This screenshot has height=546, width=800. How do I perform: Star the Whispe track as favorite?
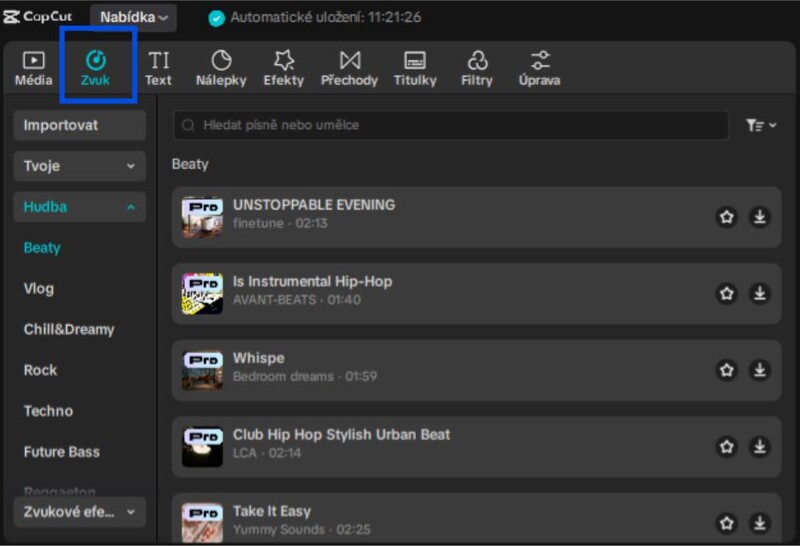point(727,370)
